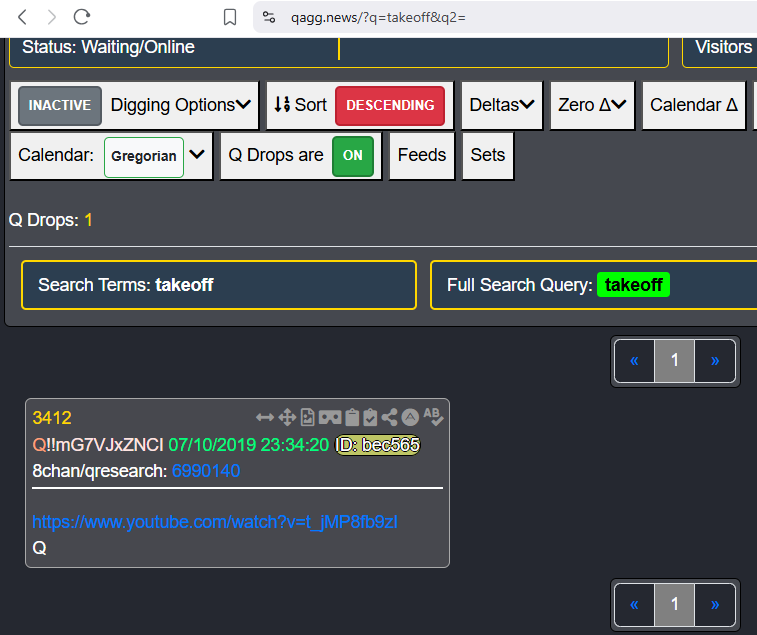
Task: Click drop number 3412
Action: [52, 418]
